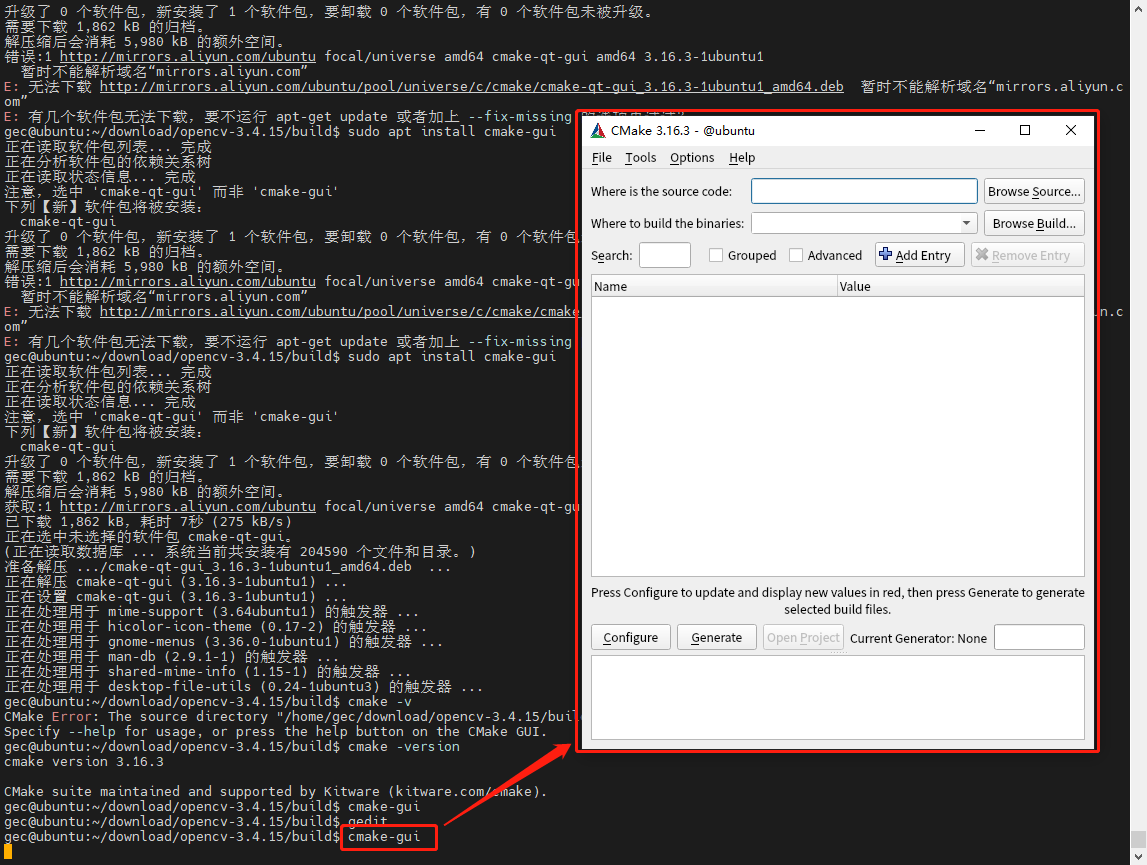
Task: Click inside the CMake output log area
Action: (838, 697)
